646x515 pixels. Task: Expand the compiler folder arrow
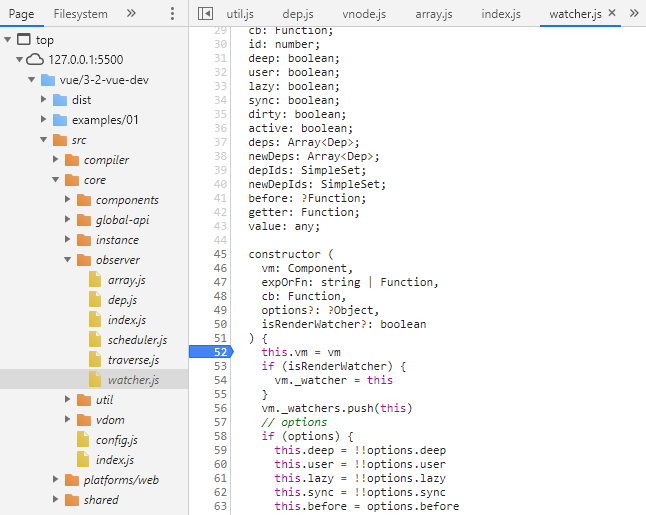[x=55, y=159]
